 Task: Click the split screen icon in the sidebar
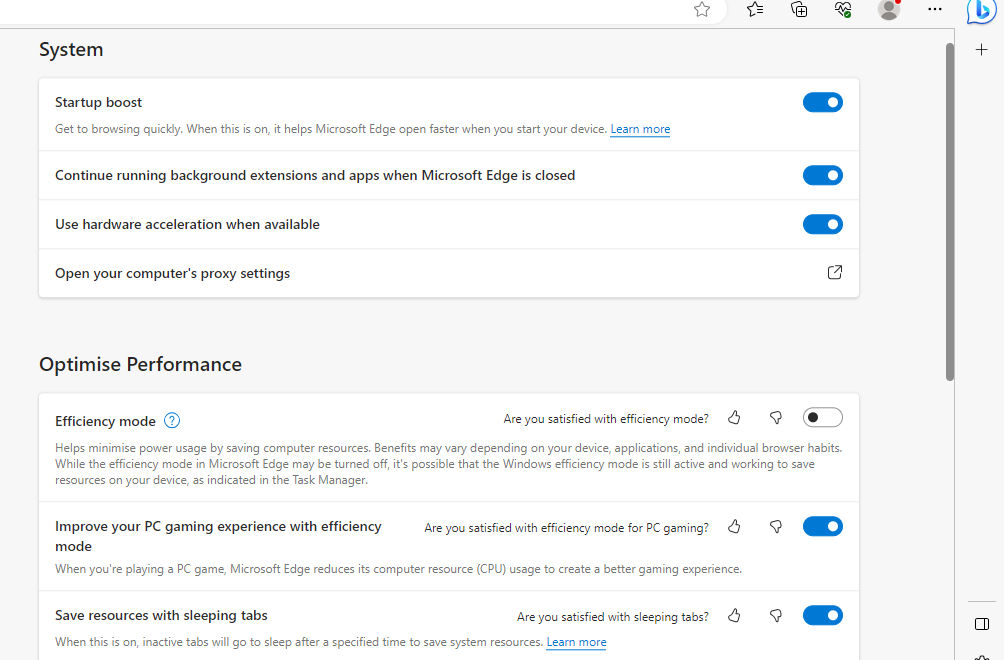coord(981,623)
